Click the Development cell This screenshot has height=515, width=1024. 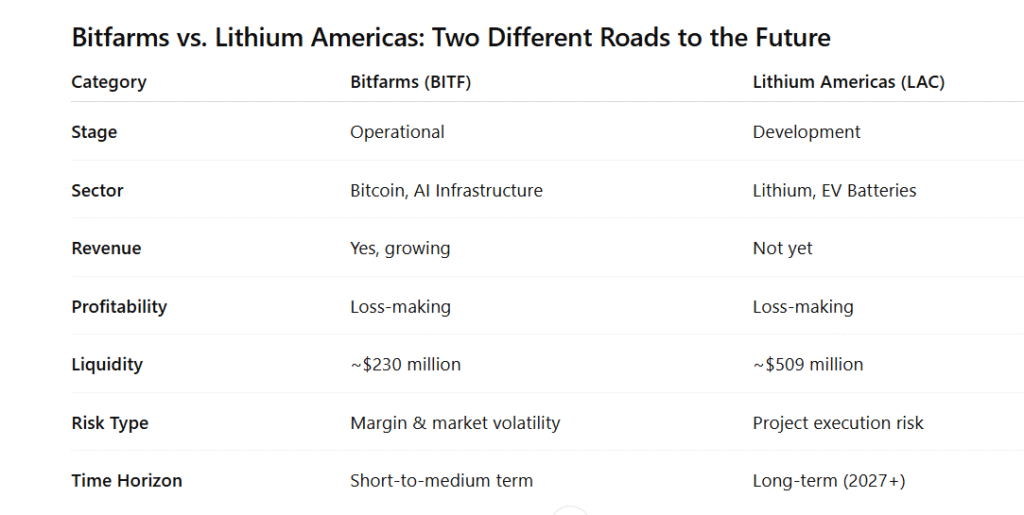tap(806, 132)
